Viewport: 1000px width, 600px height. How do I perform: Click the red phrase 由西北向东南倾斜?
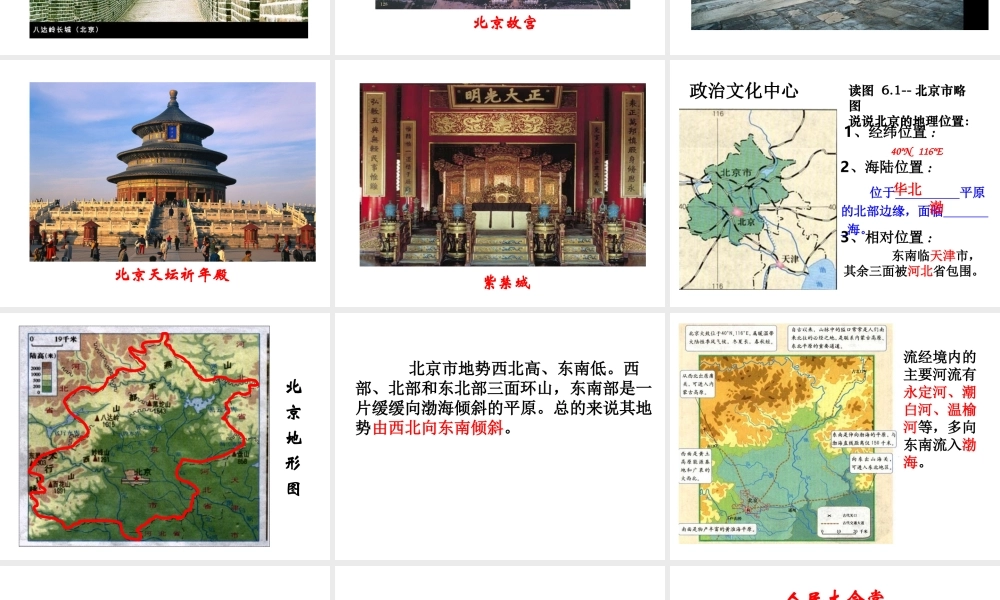438,428
